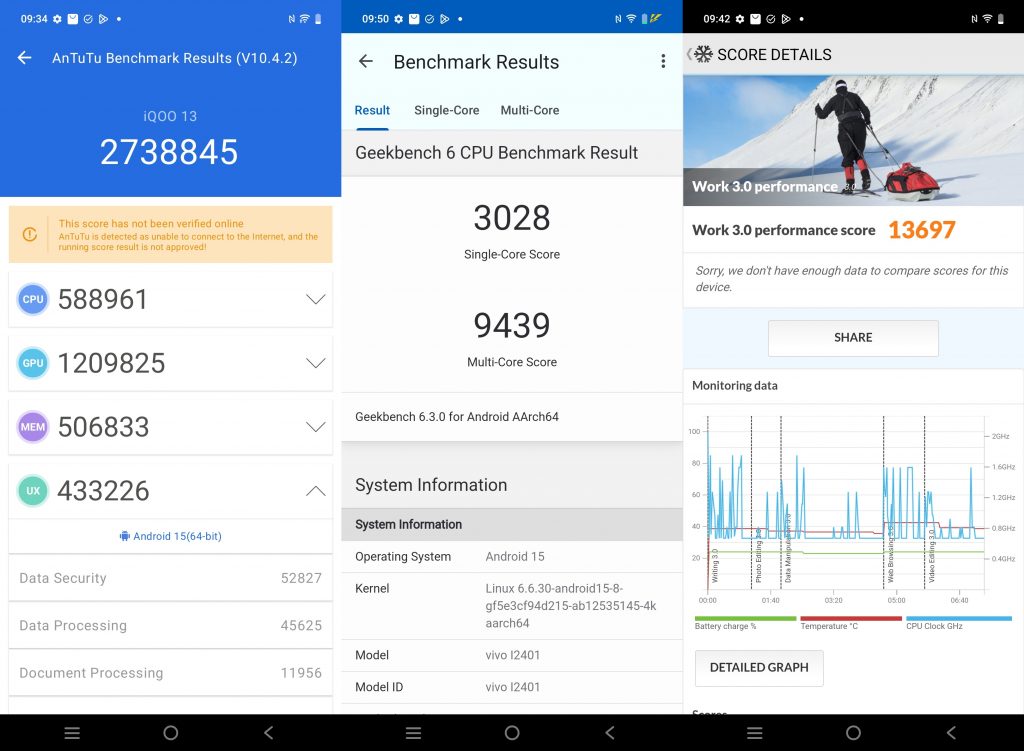Tap the back arrow in Geekbench Benchmark Results
This screenshot has width=1024, height=751.
pyautogui.click(x=366, y=61)
